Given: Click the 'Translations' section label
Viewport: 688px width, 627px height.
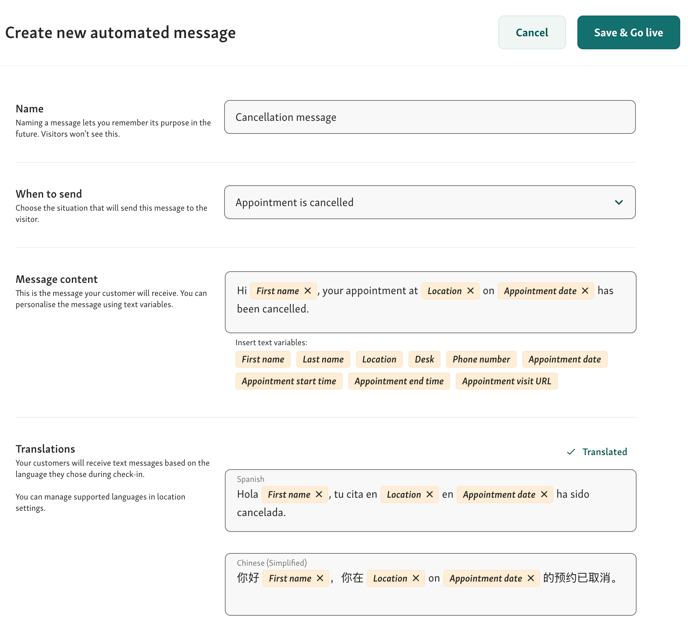Looking at the screenshot, I should point(46,449).
